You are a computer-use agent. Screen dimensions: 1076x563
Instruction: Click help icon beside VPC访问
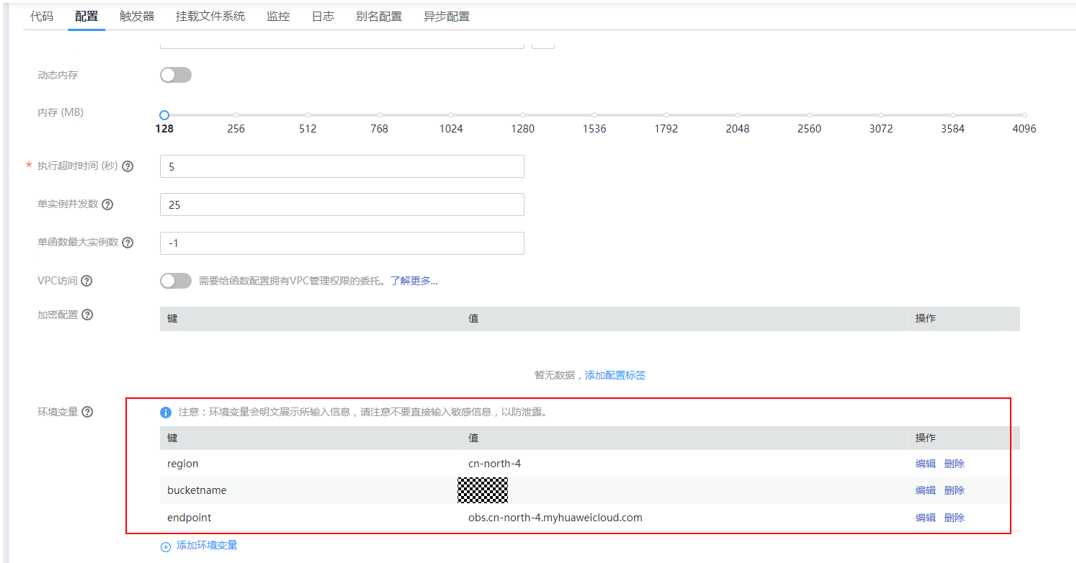click(87, 281)
